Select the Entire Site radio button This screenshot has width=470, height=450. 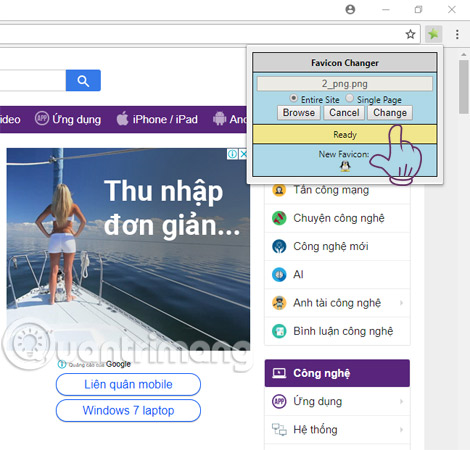point(293,98)
